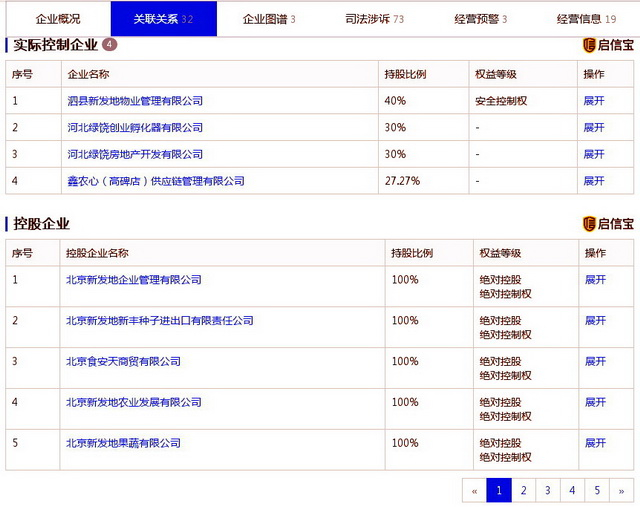Select page 1 in pagination
Viewport: 640px width, 507px height.
(x=499, y=490)
